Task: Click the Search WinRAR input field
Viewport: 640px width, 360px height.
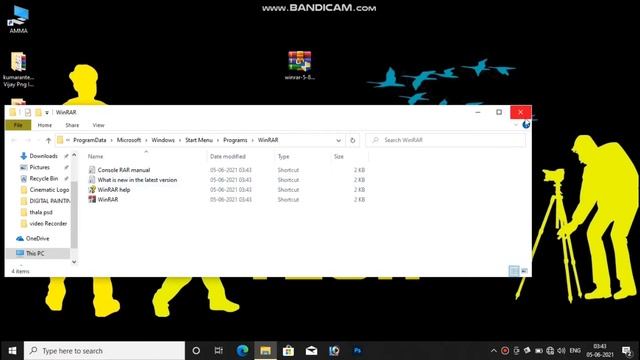Action: coord(445,140)
